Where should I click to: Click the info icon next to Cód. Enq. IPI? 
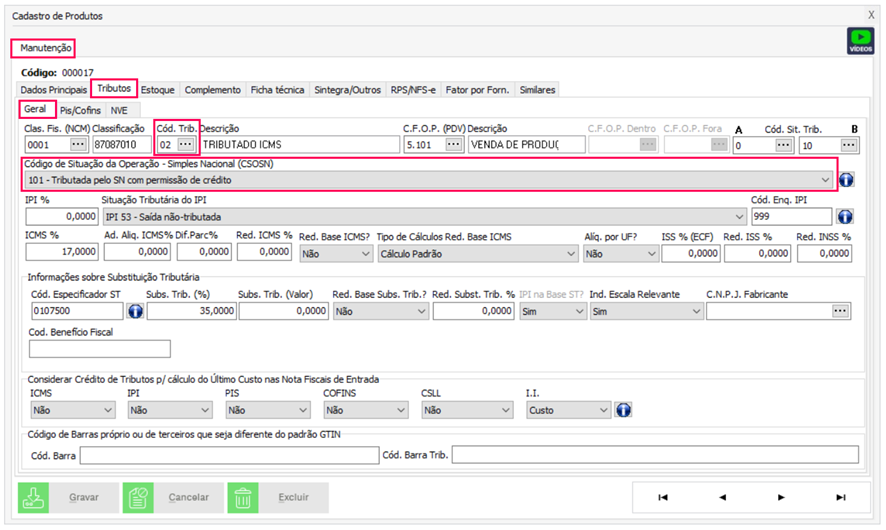coord(845,217)
